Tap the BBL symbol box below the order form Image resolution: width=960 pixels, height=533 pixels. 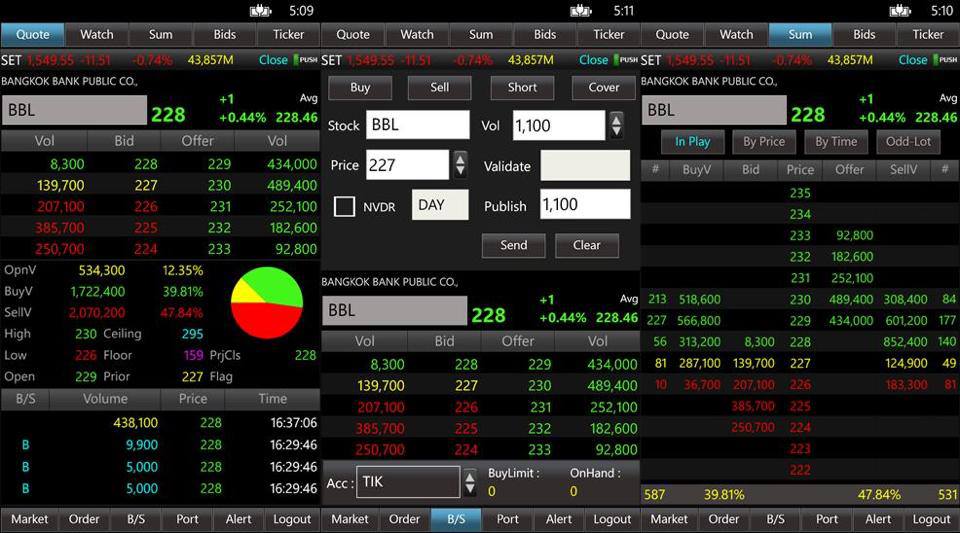(395, 311)
